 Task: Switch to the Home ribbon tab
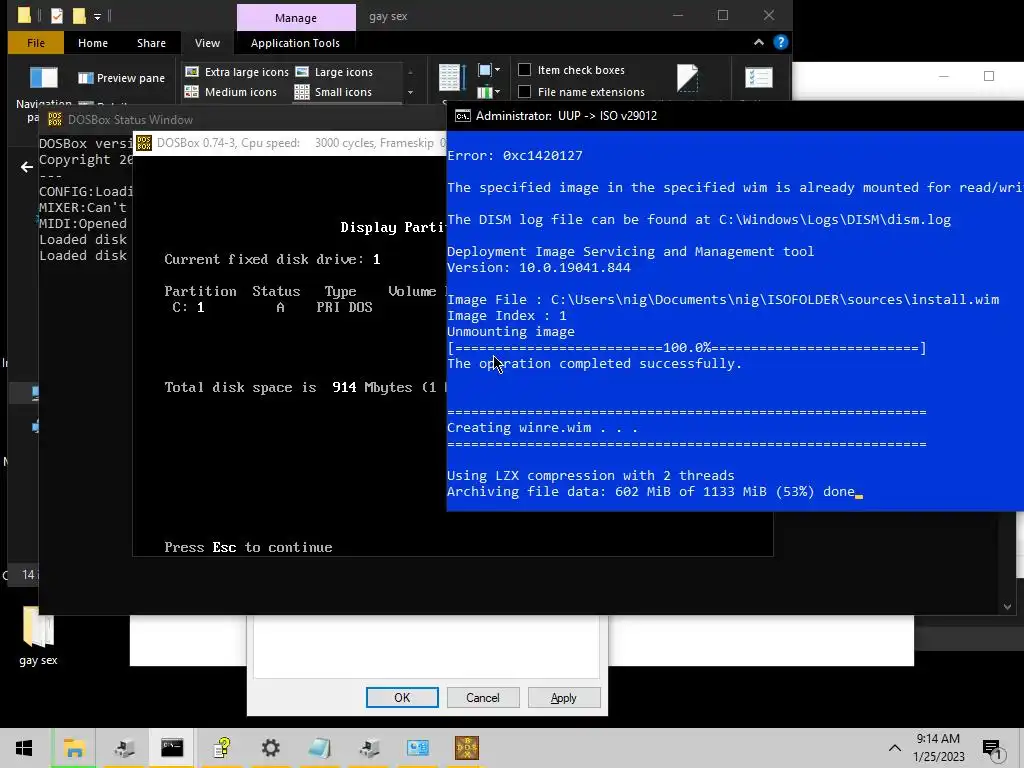click(93, 43)
